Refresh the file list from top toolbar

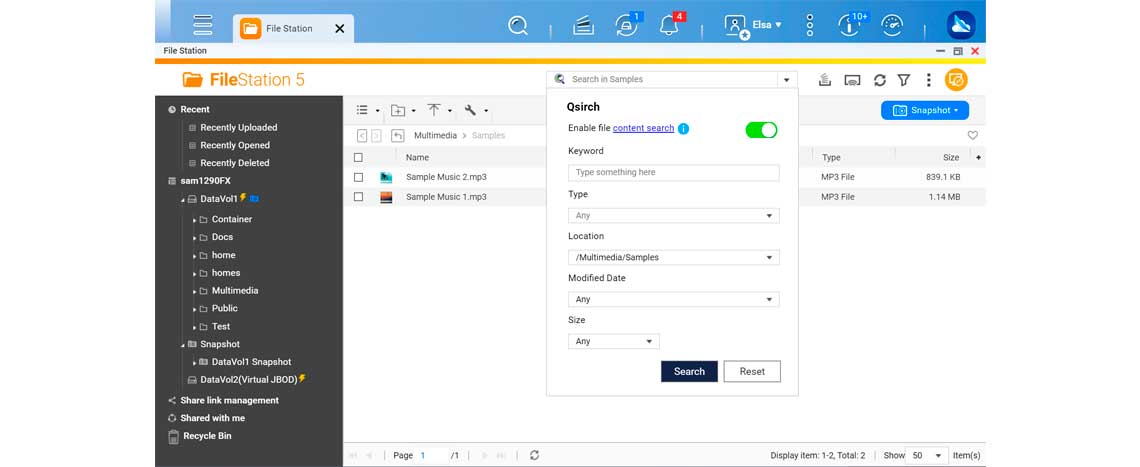[880, 80]
